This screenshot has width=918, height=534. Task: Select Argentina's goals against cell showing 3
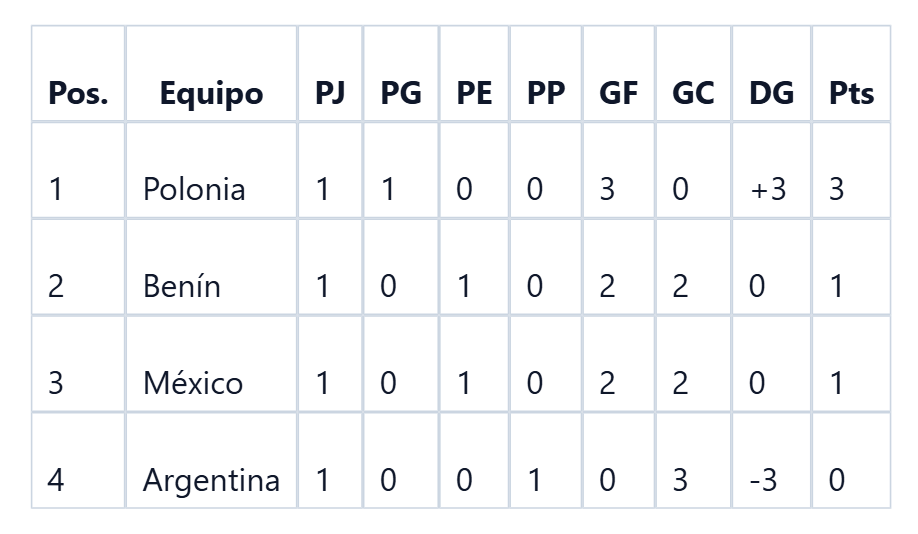(x=693, y=461)
